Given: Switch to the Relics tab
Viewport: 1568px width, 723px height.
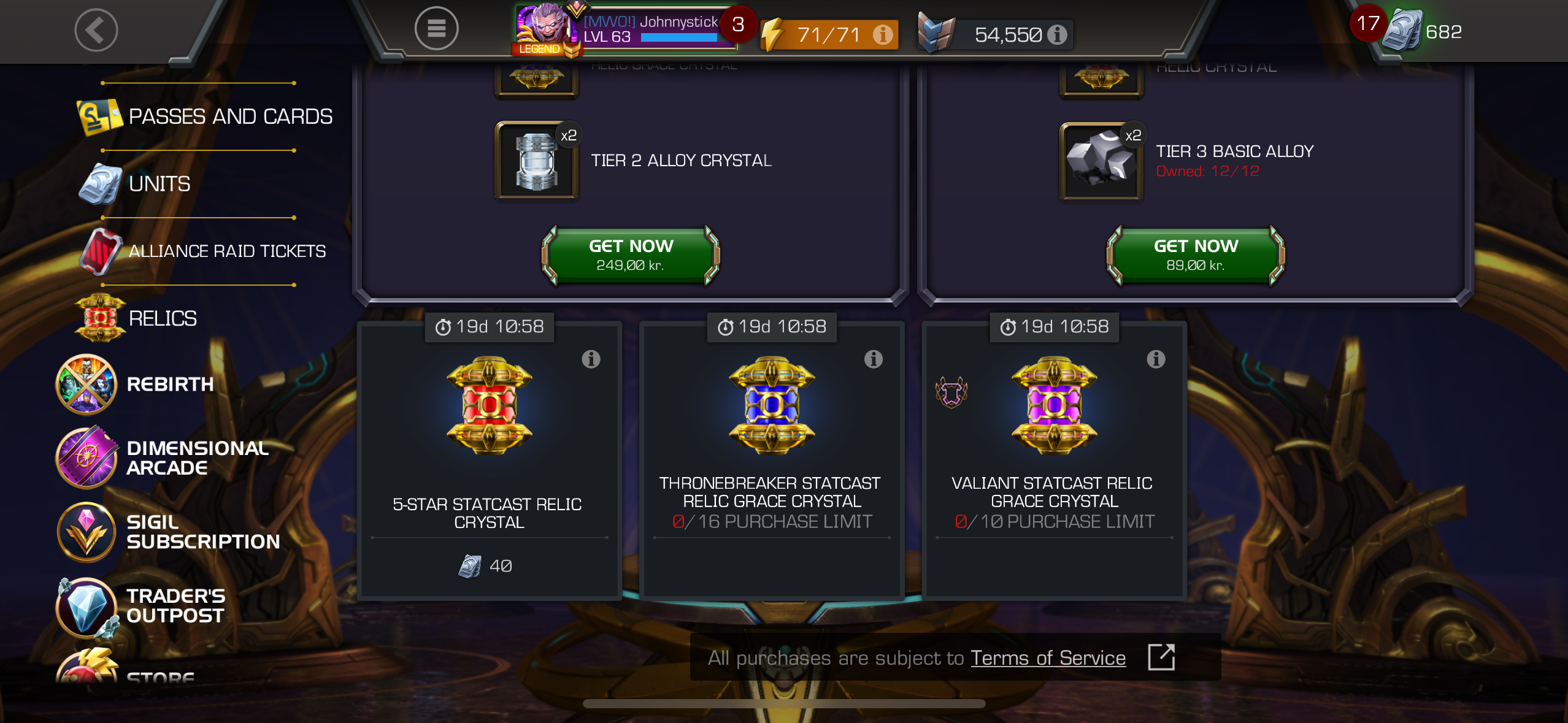Looking at the screenshot, I should point(136,318).
